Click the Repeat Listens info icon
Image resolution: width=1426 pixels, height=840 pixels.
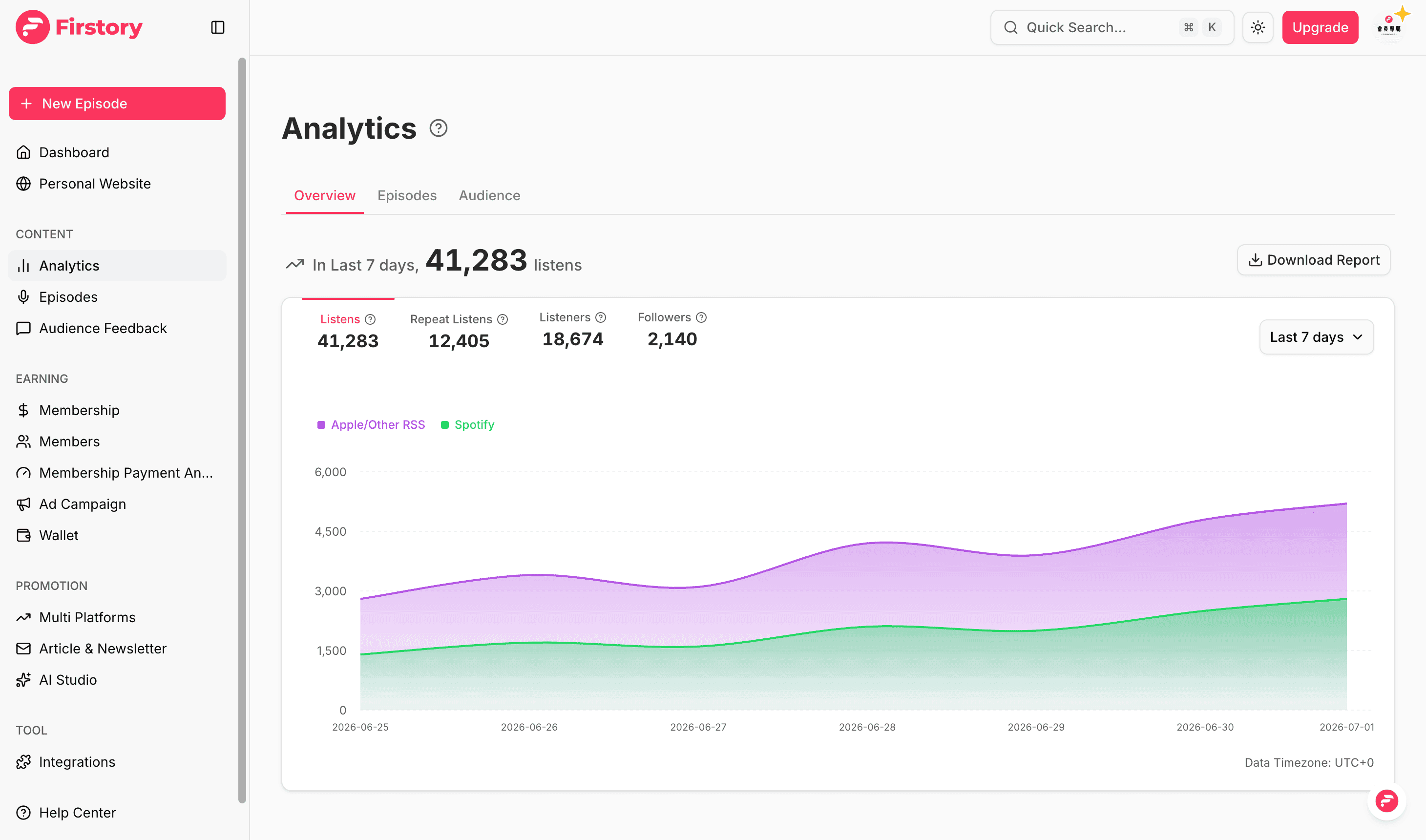[x=503, y=320]
